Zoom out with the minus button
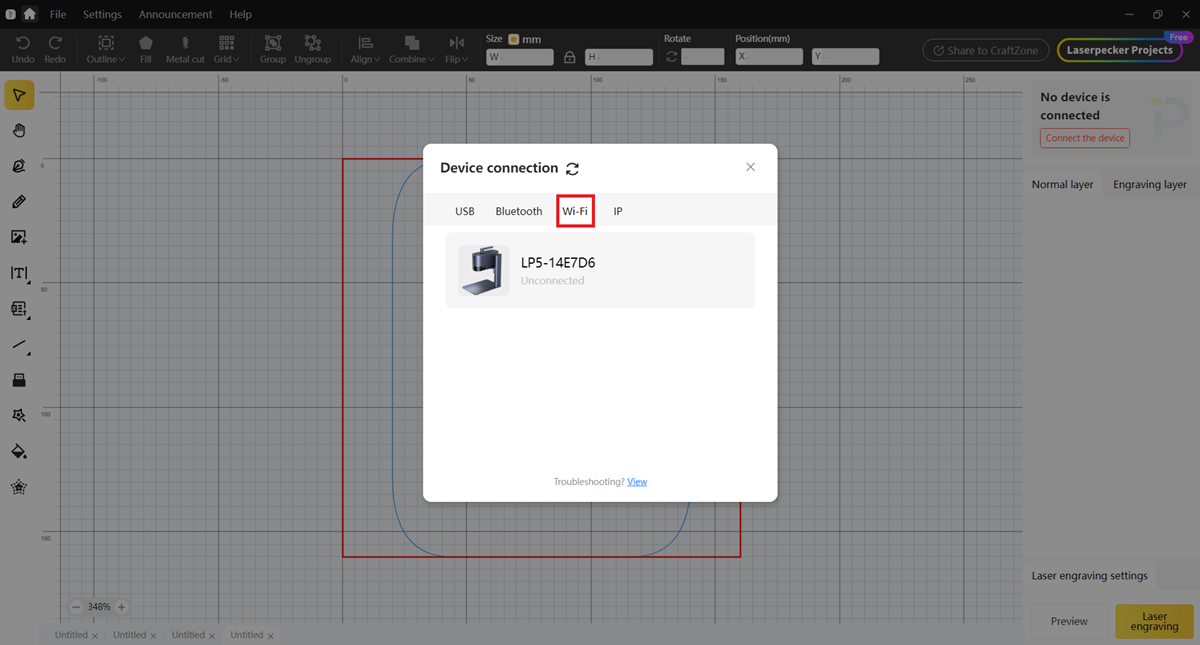Screen dimensions: 1200x645 tap(77, 607)
